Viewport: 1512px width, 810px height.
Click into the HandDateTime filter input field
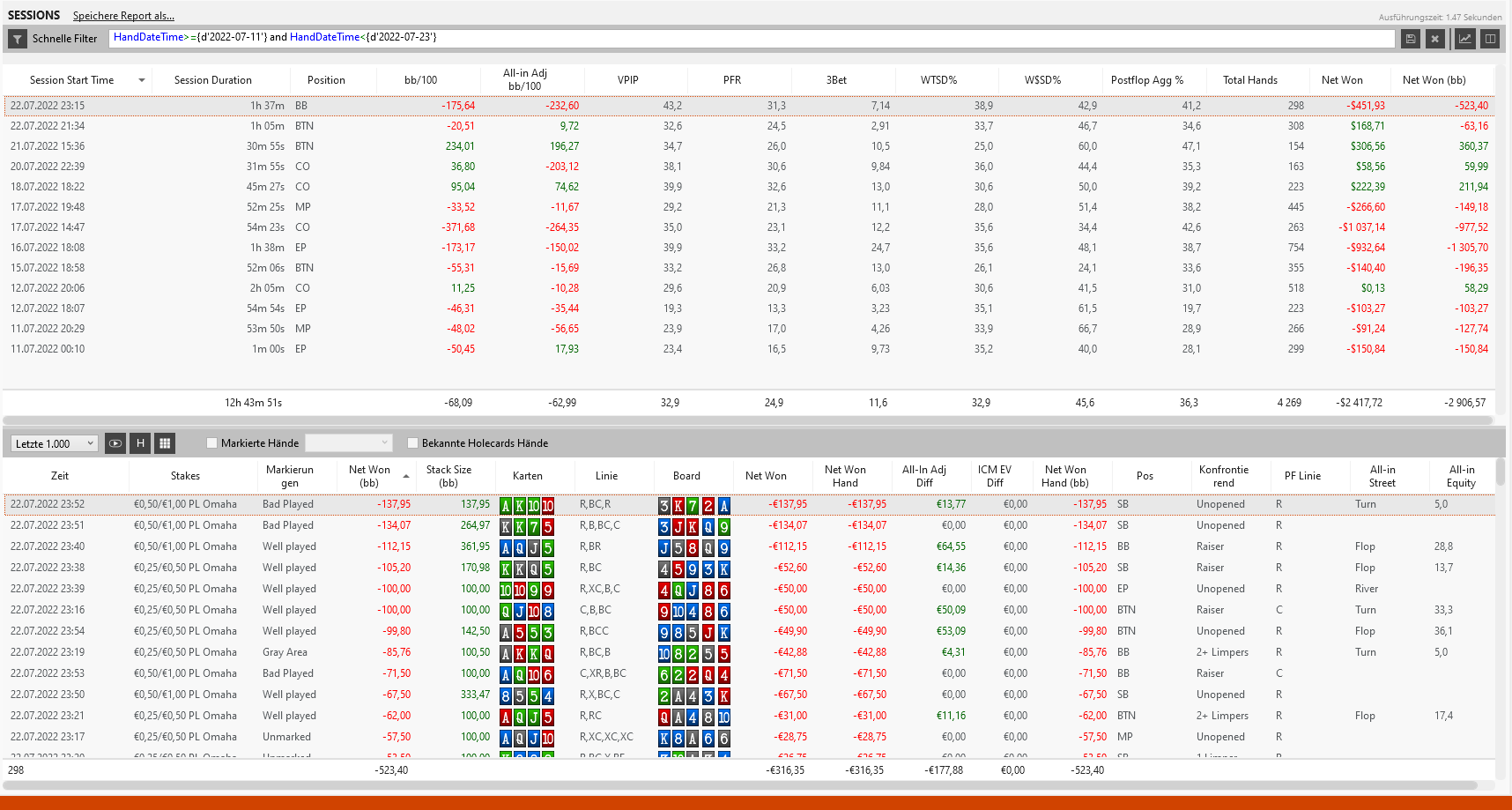pos(752,38)
